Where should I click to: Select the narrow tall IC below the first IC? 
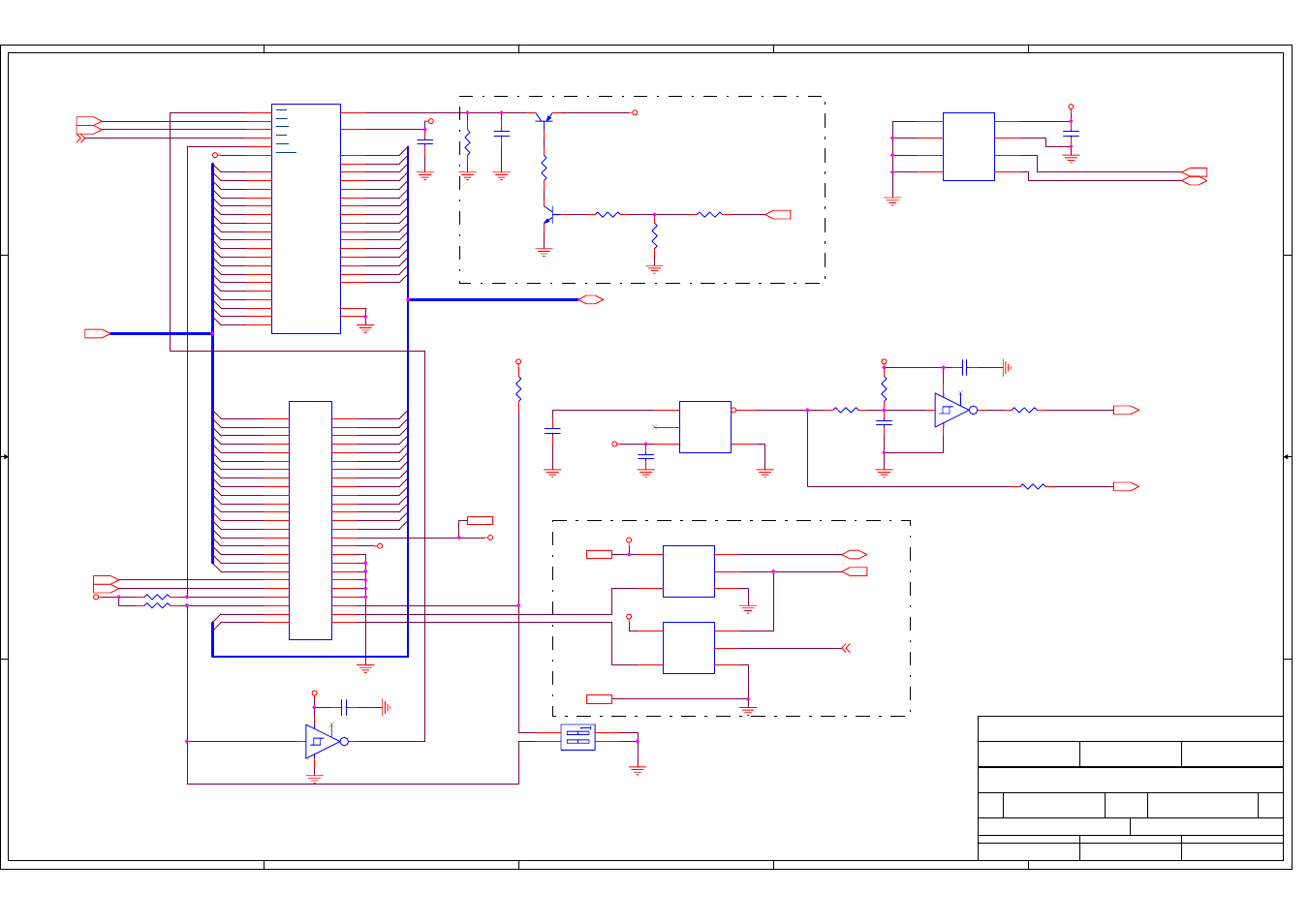point(310,520)
